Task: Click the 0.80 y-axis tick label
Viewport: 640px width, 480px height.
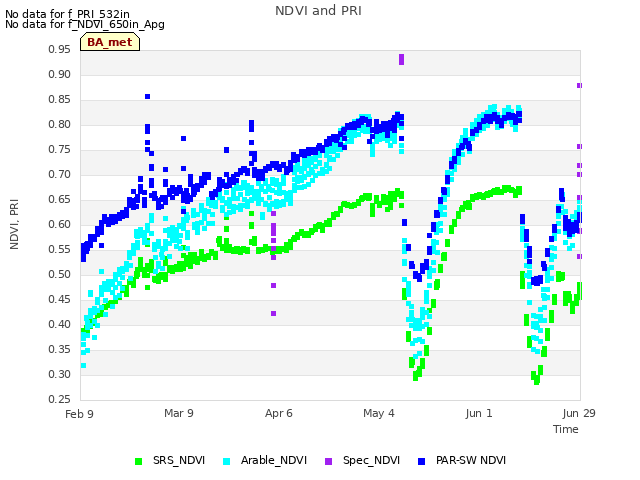Action: tap(59, 124)
